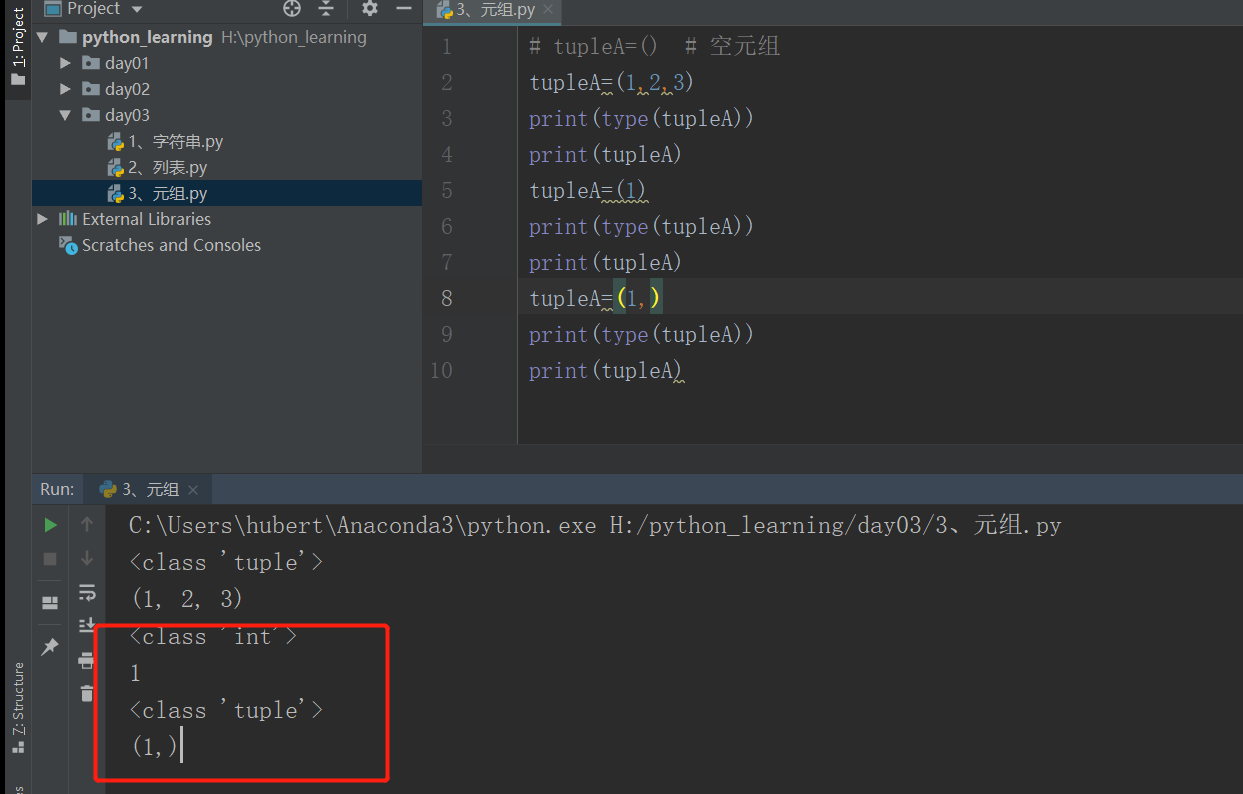The width and height of the screenshot is (1243, 794).
Task: Collapse the python_learning root folder
Action: 42,38
